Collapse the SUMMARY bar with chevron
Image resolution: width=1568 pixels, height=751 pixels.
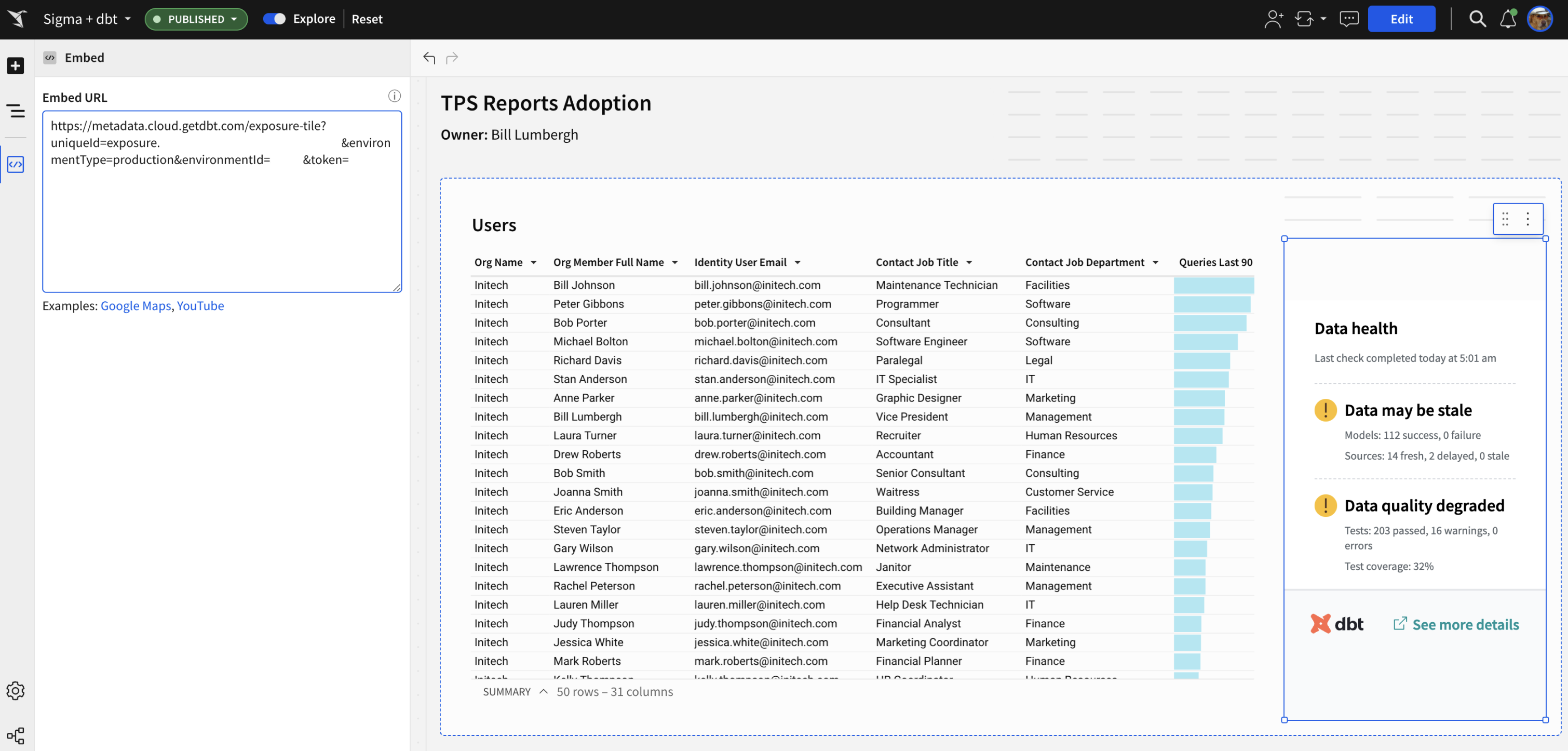point(543,692)
